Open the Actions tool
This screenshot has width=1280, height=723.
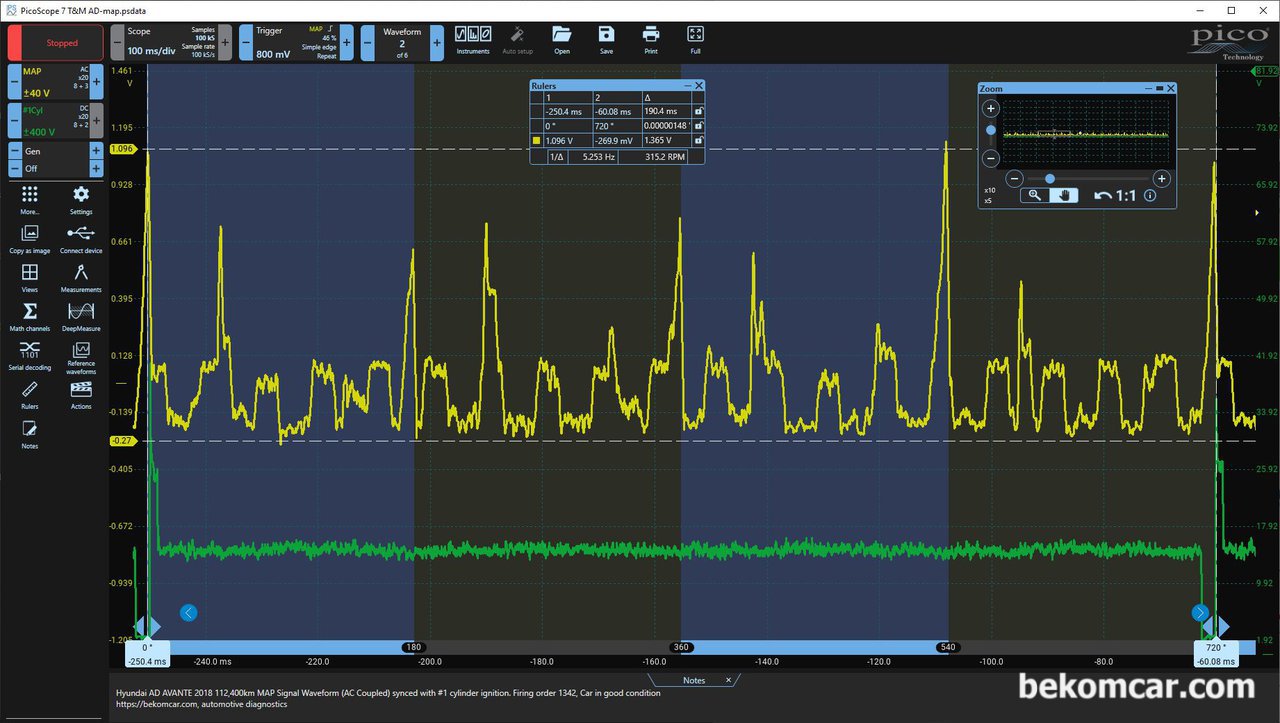pos(81,394)
